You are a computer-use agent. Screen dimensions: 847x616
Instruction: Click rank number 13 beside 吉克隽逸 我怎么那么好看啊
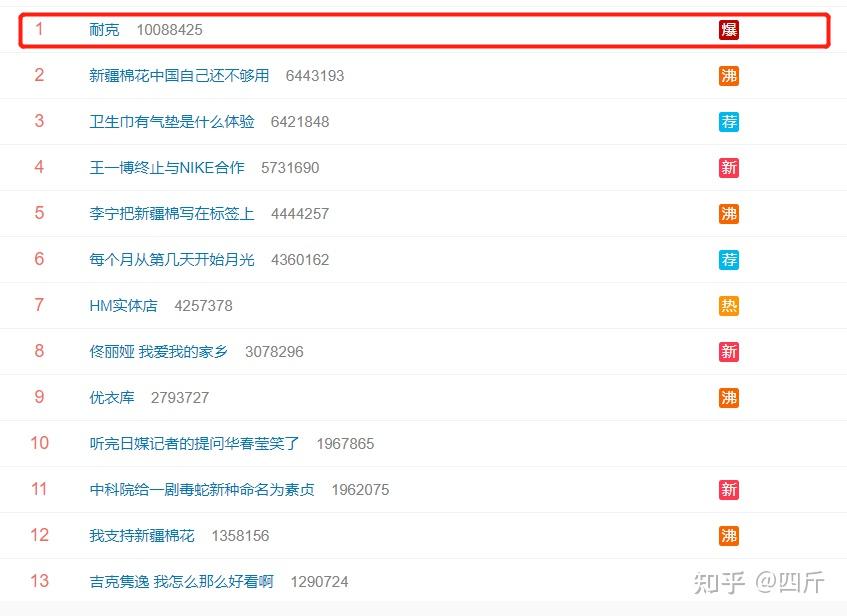click(39, 581)
